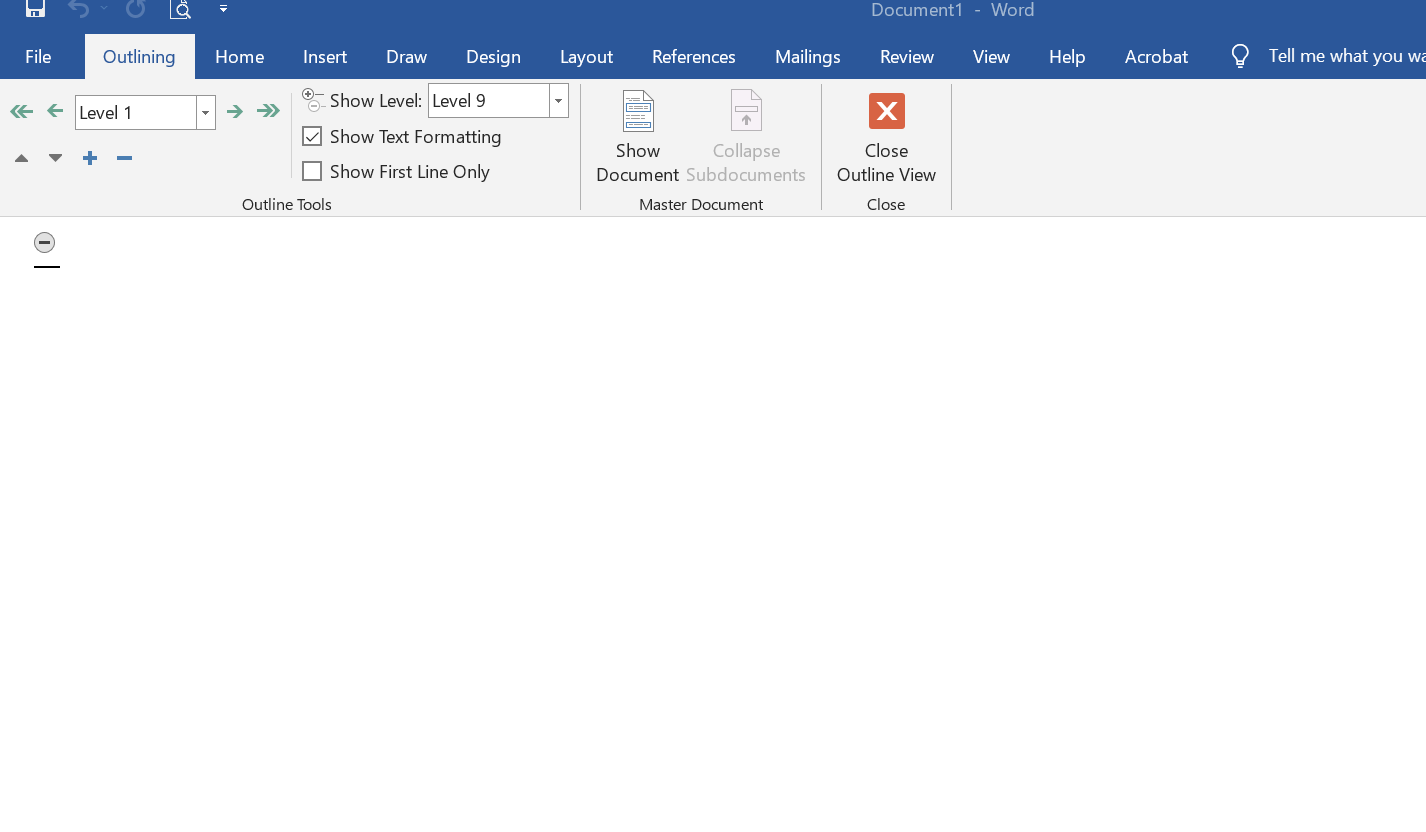
Task: Switch to the View tab
Action: point(991,57)
